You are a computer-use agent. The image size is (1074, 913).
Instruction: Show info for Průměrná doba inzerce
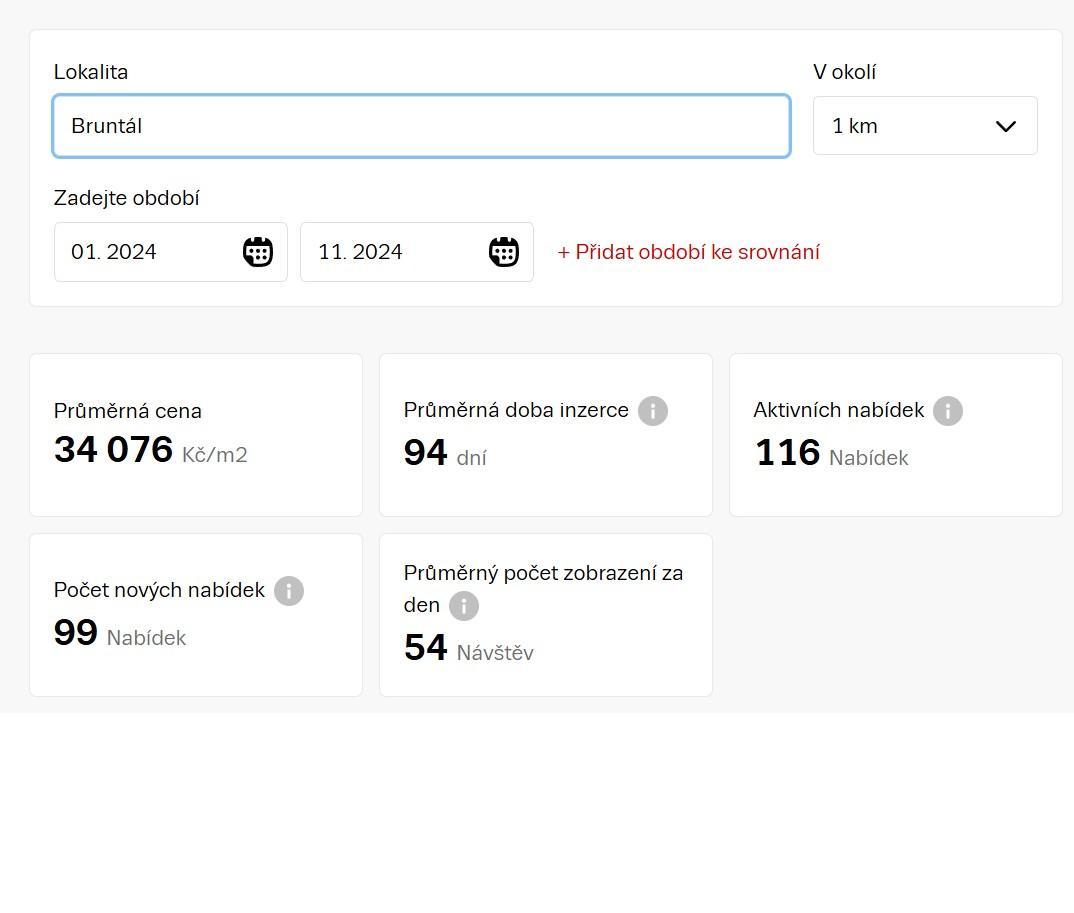coord(653,411)
